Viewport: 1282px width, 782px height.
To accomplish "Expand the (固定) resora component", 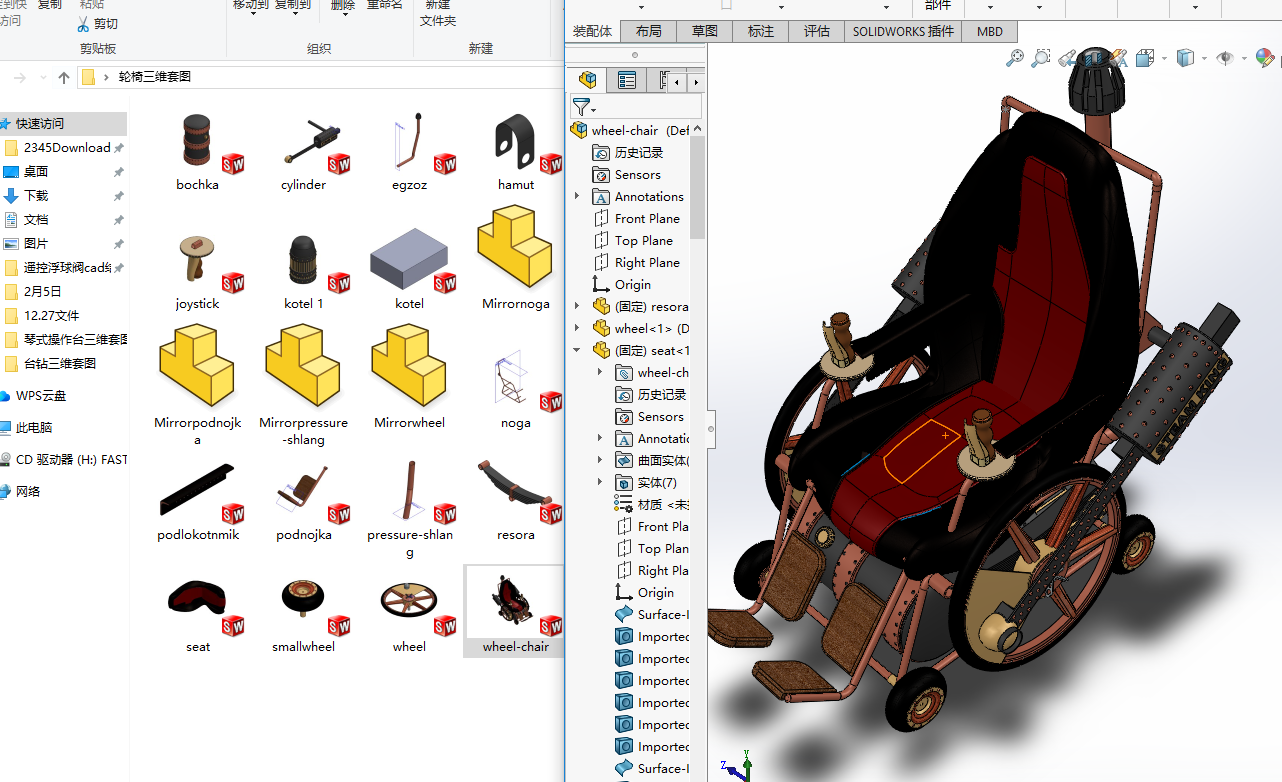I will pyautogui.click(x=577, y=306).
